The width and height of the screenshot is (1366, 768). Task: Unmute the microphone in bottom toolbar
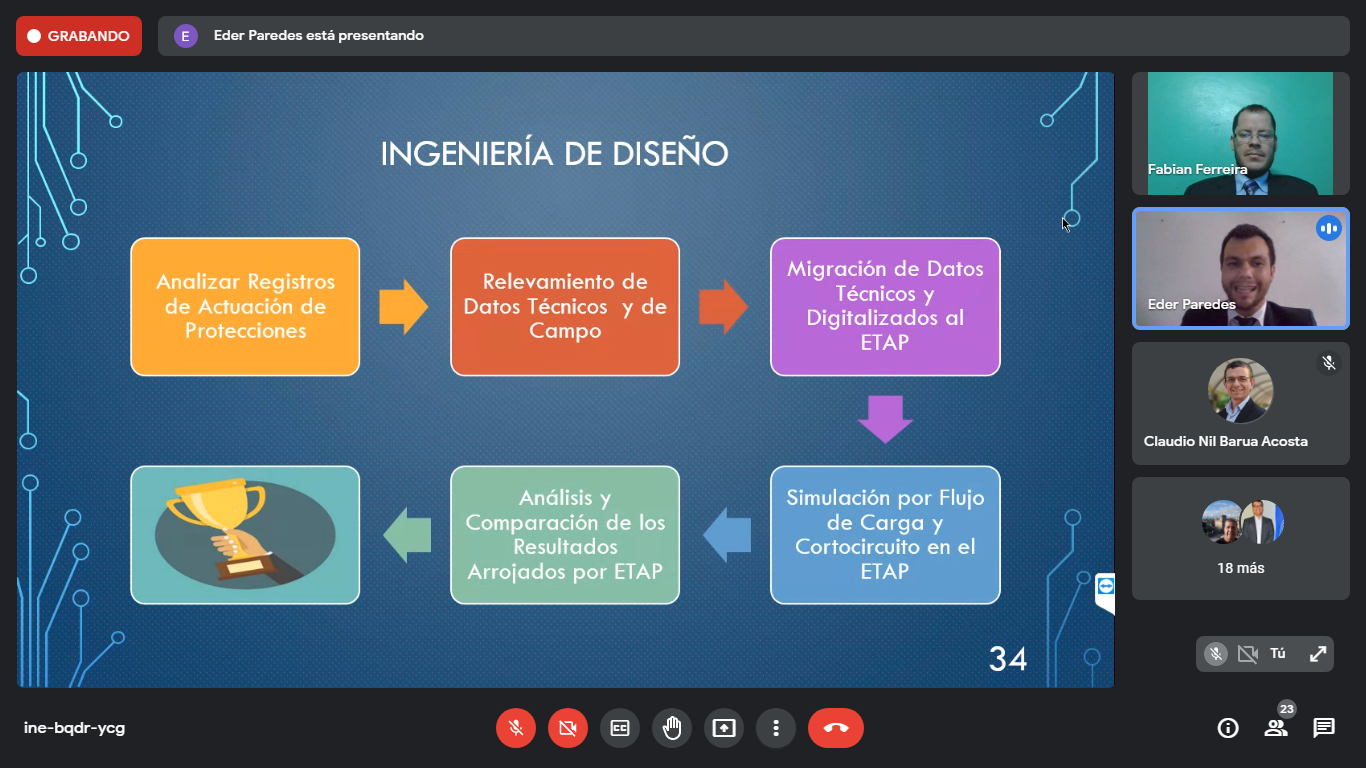pos(516,728)
